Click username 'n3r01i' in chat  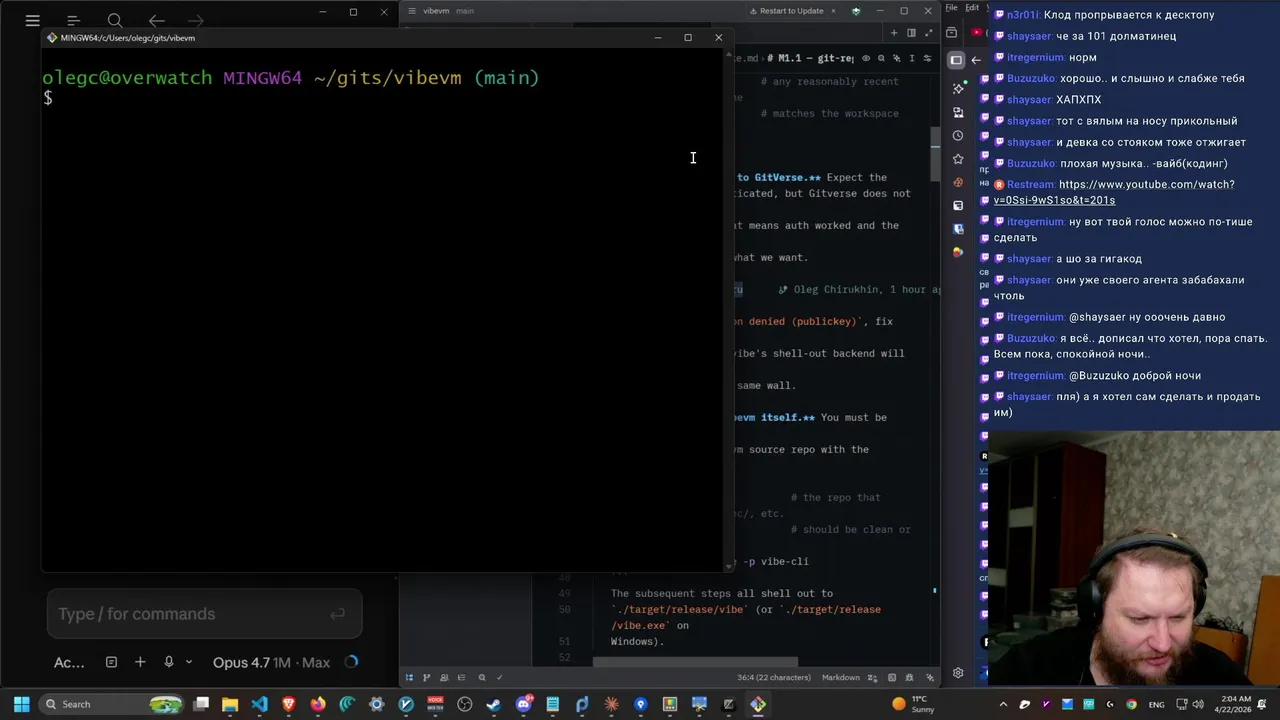point(1023,15)
